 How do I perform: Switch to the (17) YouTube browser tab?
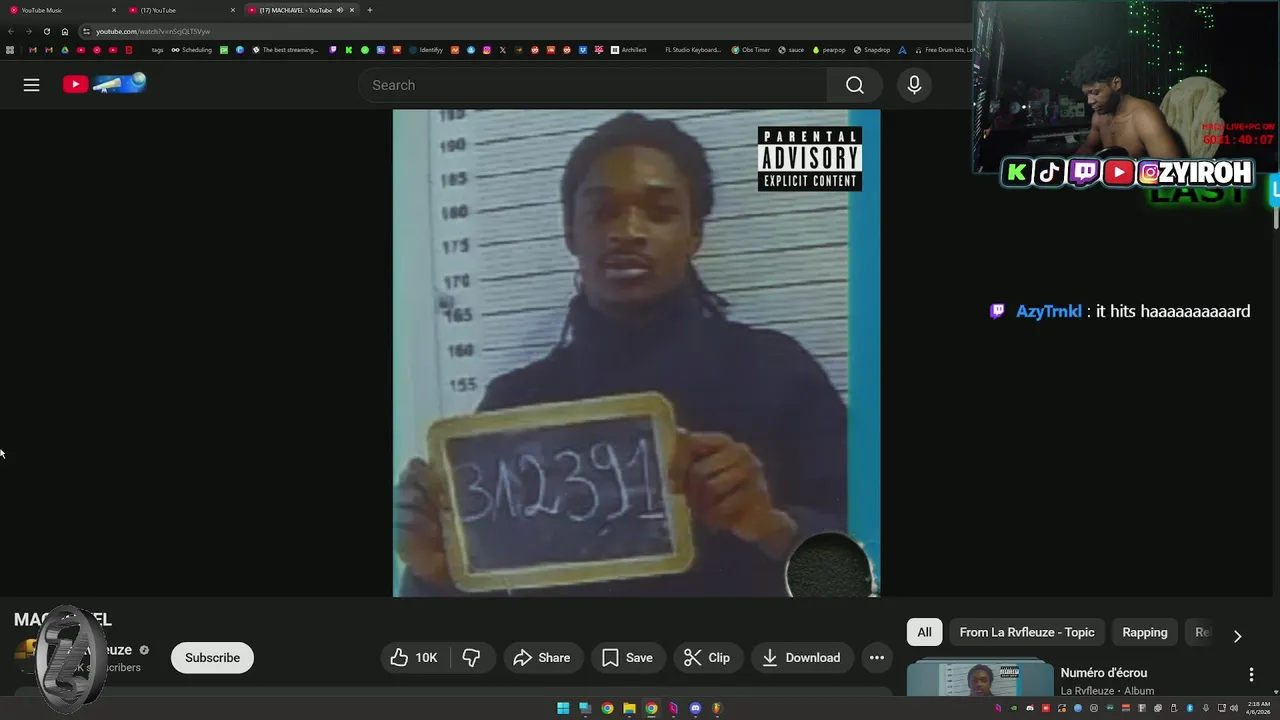click(180, 10)
